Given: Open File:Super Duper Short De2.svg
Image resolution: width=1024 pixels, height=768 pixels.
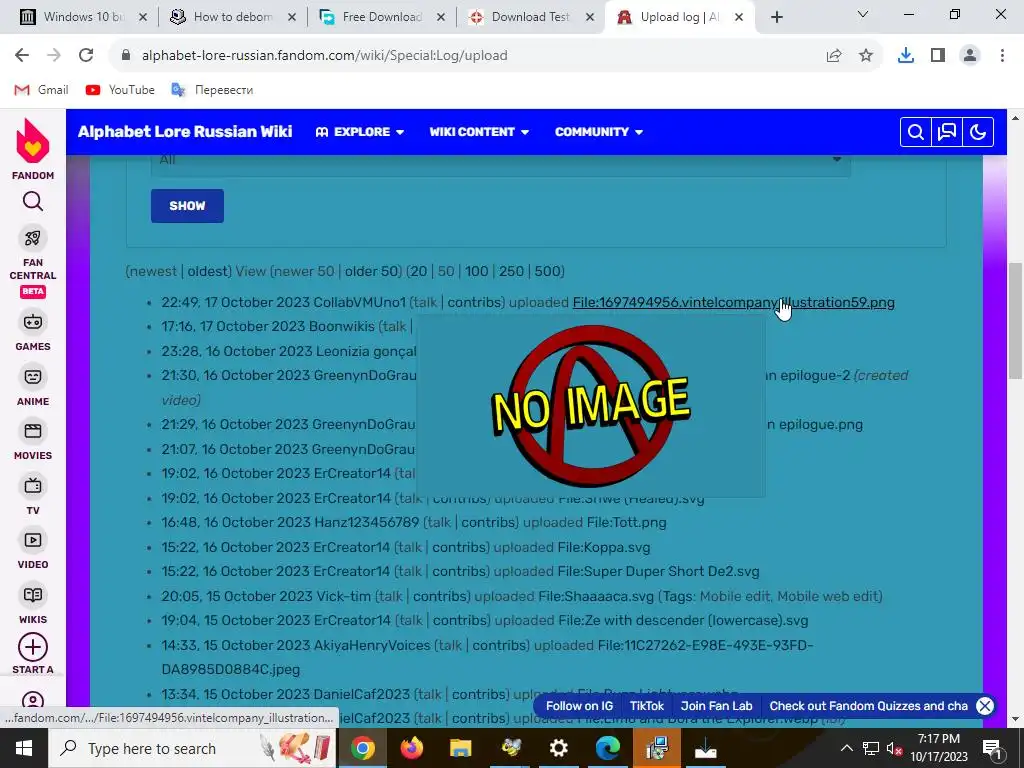Looking at the screenshot, I should pos(658,571).
